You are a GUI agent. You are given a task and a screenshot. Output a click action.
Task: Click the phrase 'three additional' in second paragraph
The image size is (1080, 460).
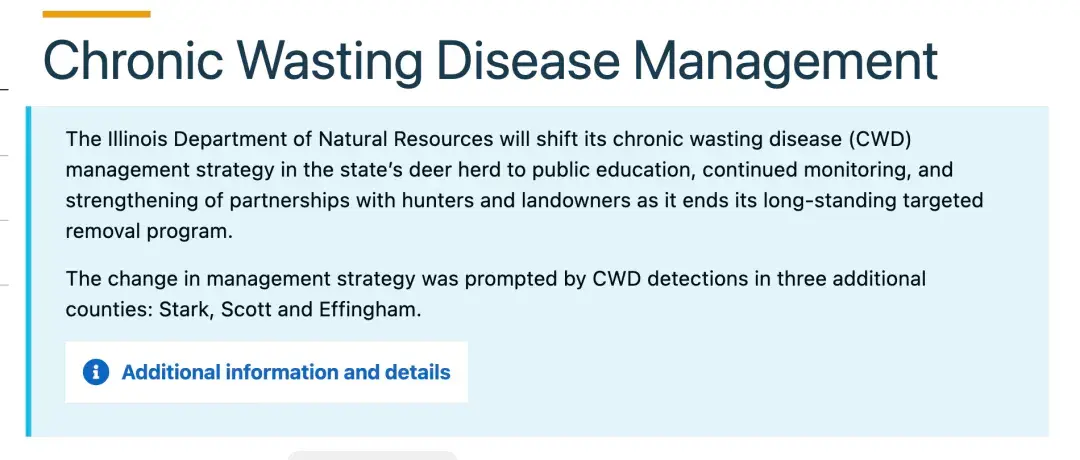[x=851, y=279]
